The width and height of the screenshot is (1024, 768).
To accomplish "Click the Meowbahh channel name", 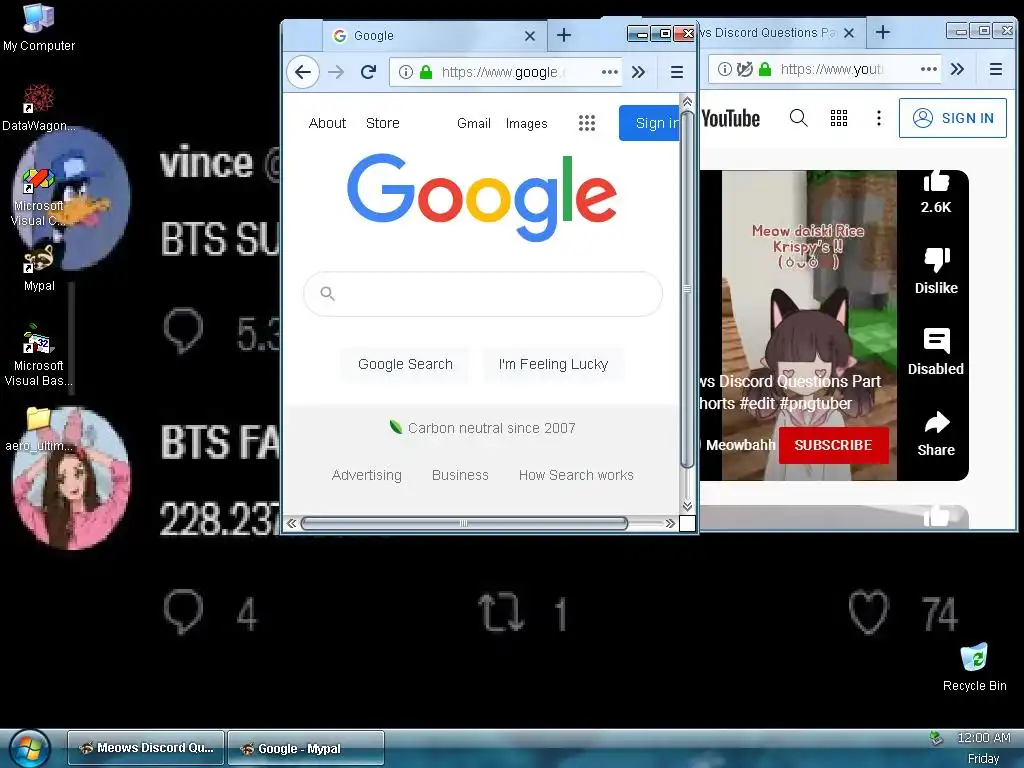I will coord(740,445).
